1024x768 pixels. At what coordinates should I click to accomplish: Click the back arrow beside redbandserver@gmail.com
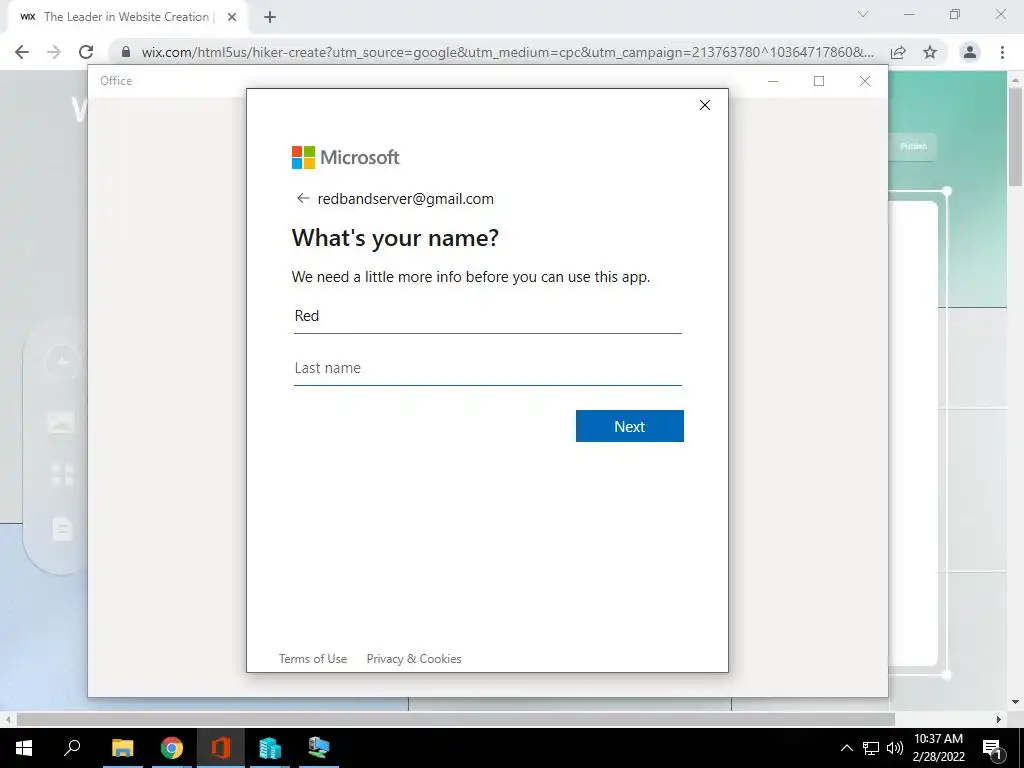point(302,199)
